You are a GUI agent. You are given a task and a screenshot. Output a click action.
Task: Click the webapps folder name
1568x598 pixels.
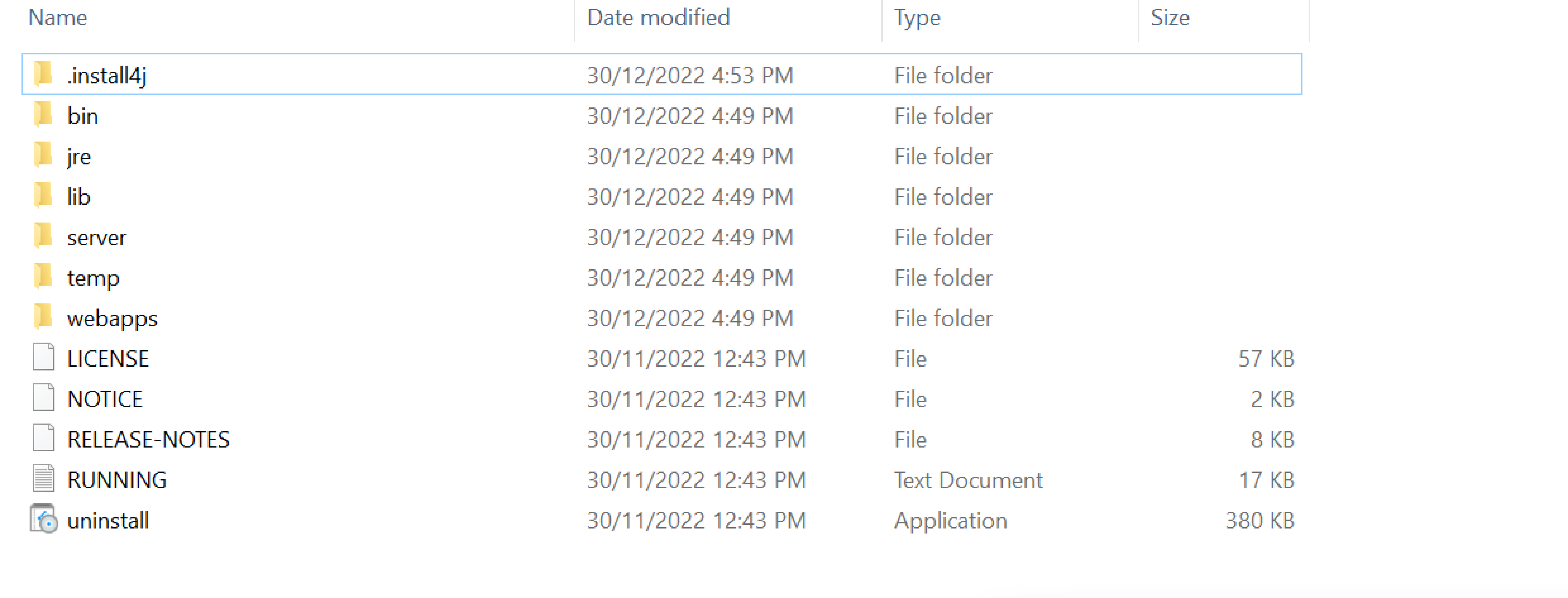112,318
